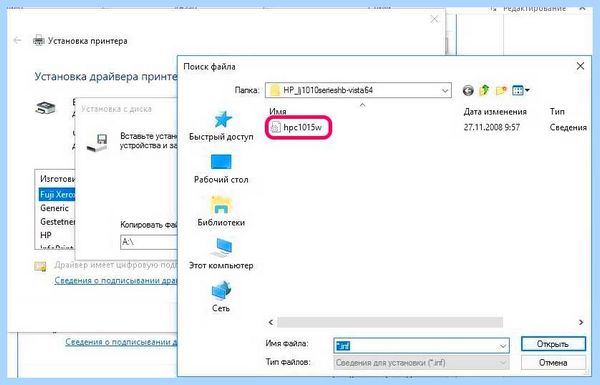Select Fuji Xerox manufacturer in list
600x385 pixels.
coord(57,195)
